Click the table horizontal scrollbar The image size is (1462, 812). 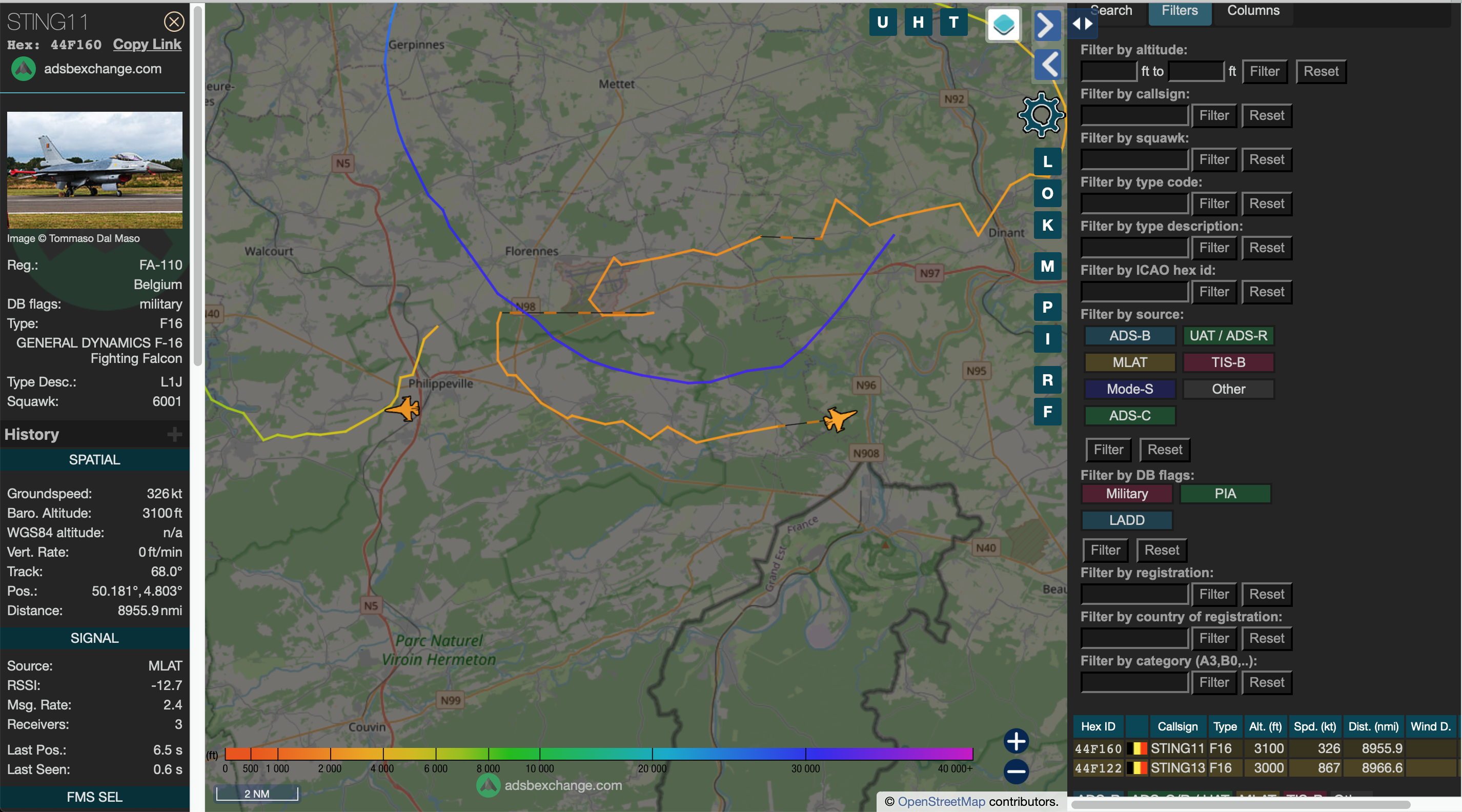[x=1240, y=805]
